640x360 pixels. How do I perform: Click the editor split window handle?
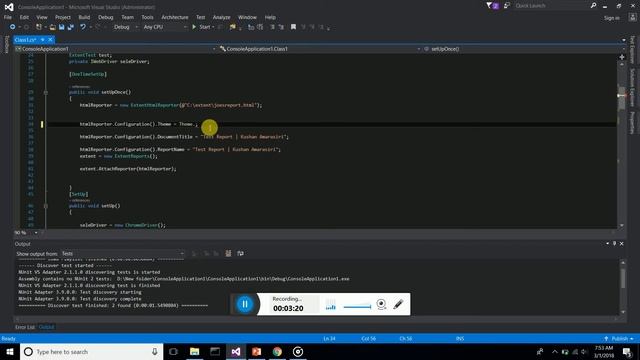tap(622, 57)
